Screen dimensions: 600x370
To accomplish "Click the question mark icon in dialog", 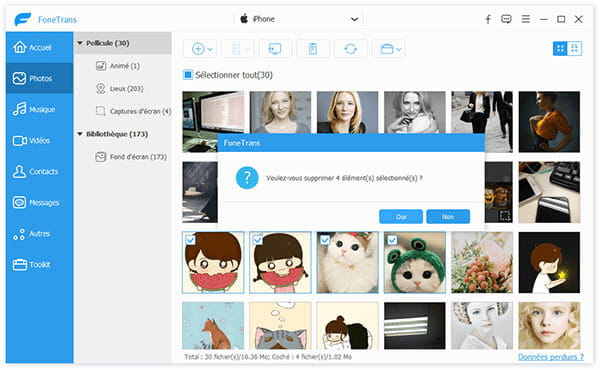I will pyautogui.click(x=247, y=178).
